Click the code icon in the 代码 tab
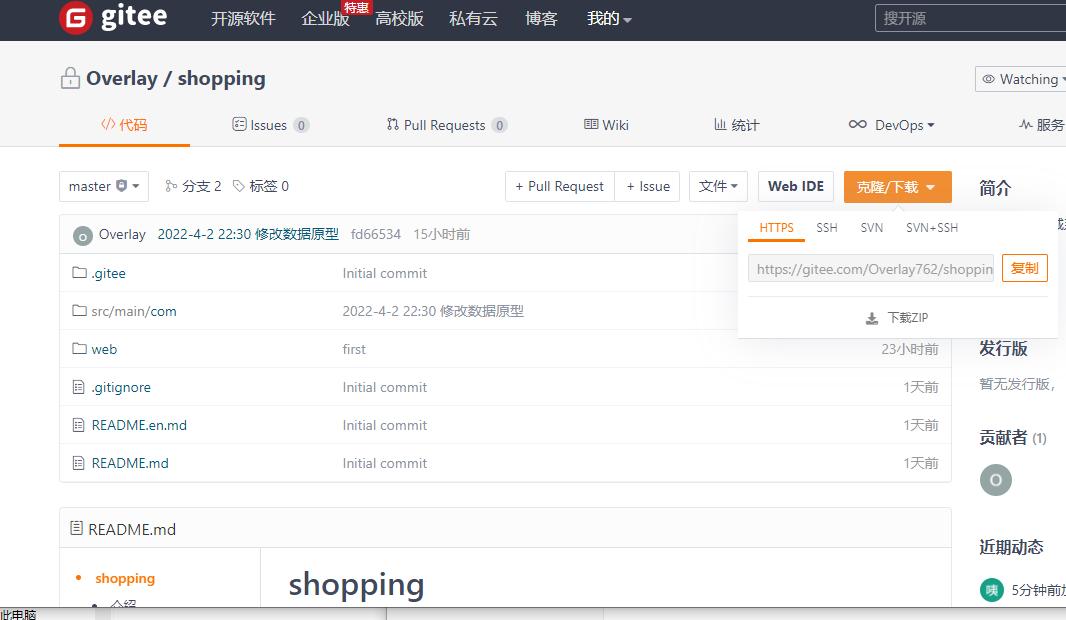The width and height of the screenshot is (1066, 620). tap(107, 124)
